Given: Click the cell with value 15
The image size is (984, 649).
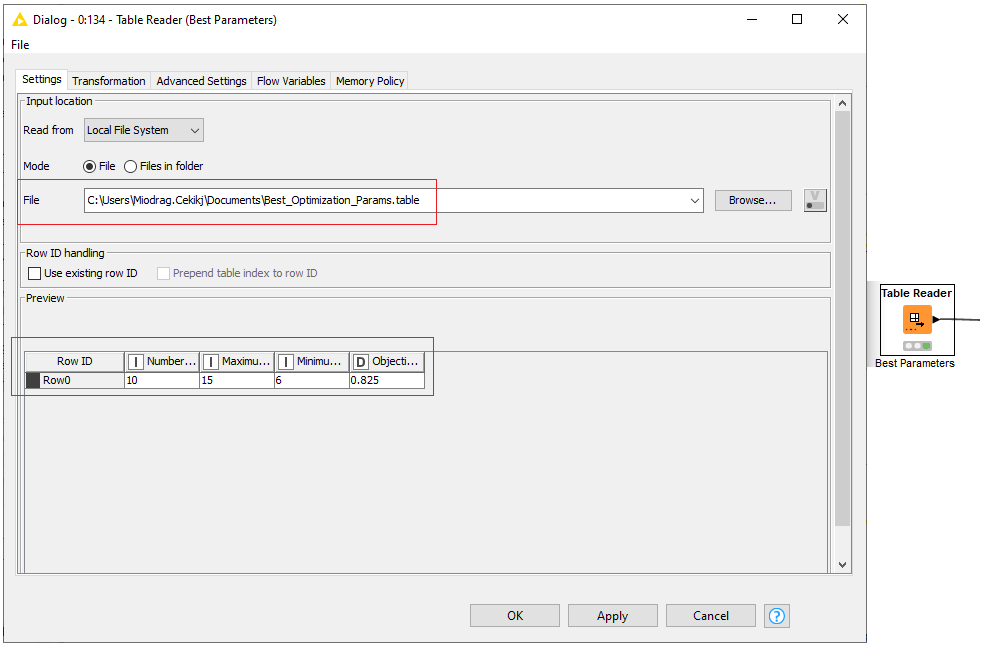Looking at the screenshot, I should (x=237, y=380).
